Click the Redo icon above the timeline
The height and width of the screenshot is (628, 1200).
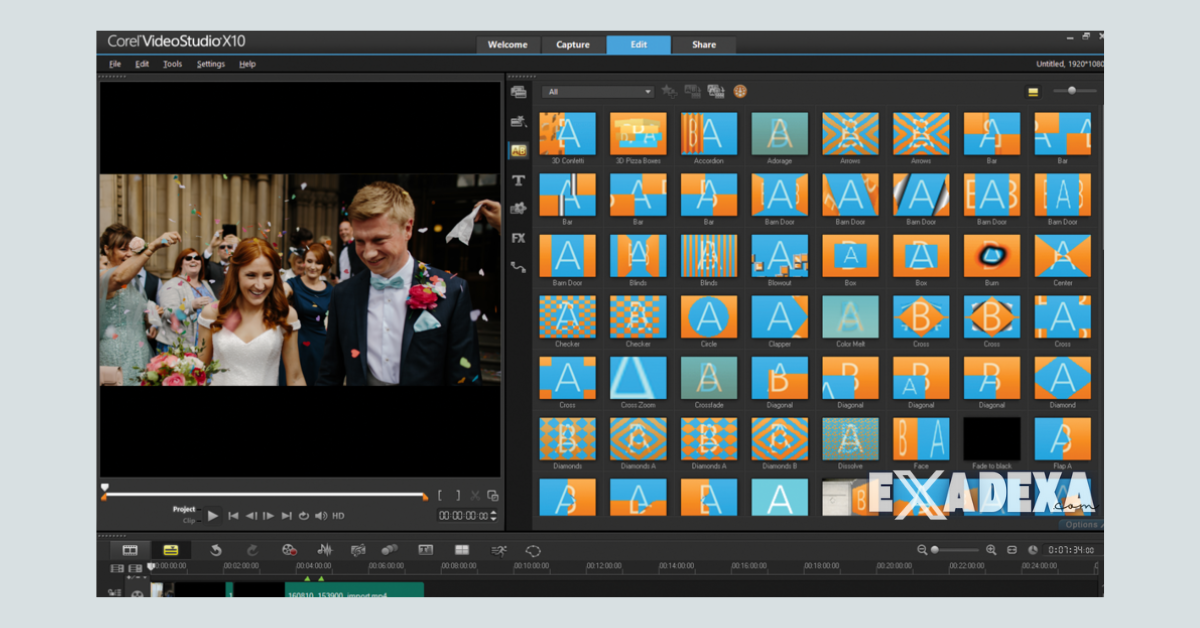tap(252, 549)
